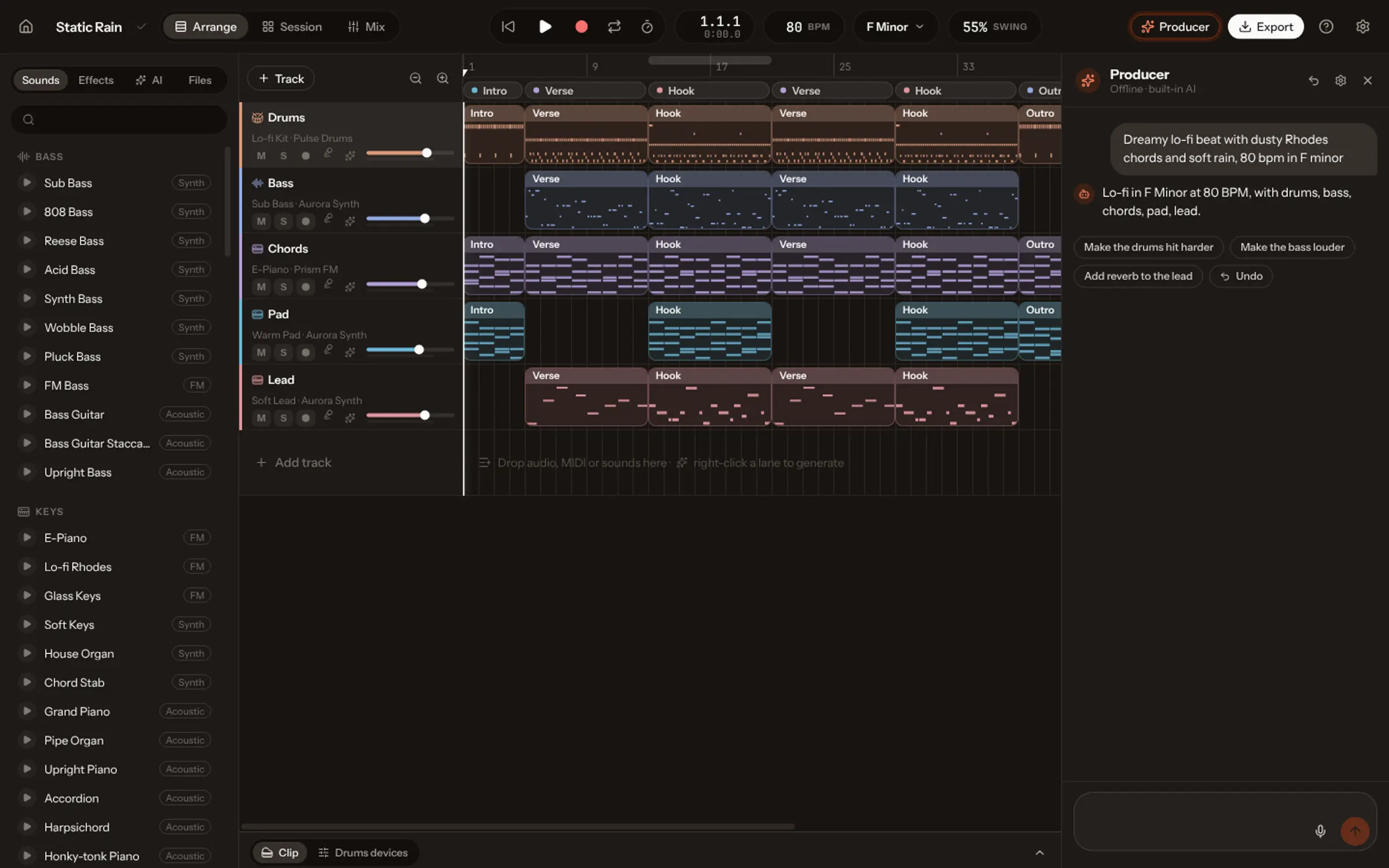Send the Producer message with arrow button

(1355, 831)
